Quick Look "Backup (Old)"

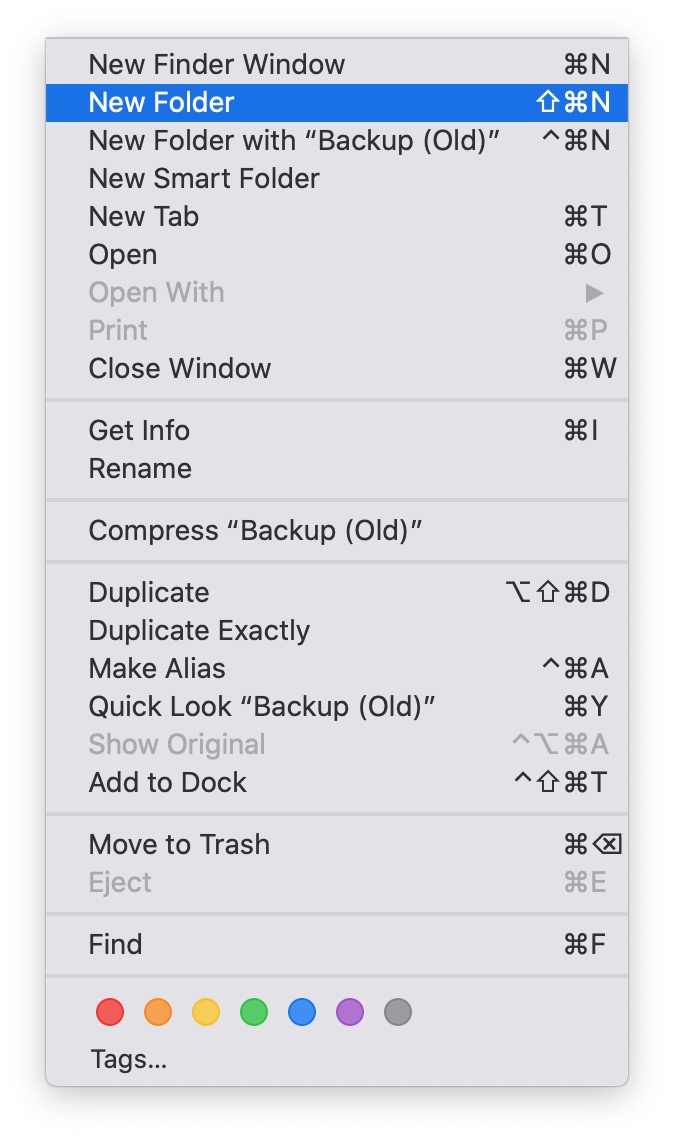coord(262,707)
